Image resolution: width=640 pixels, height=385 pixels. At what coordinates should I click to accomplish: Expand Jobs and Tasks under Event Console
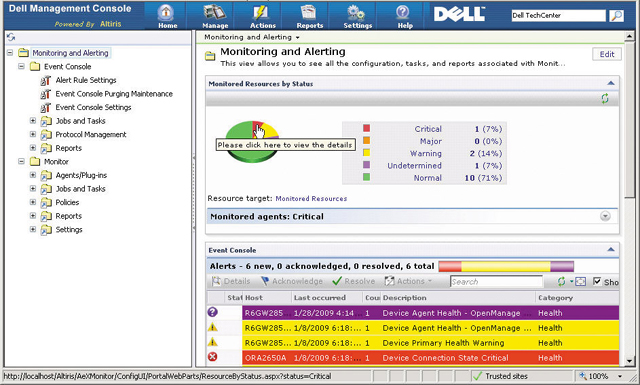click(33, 120)
